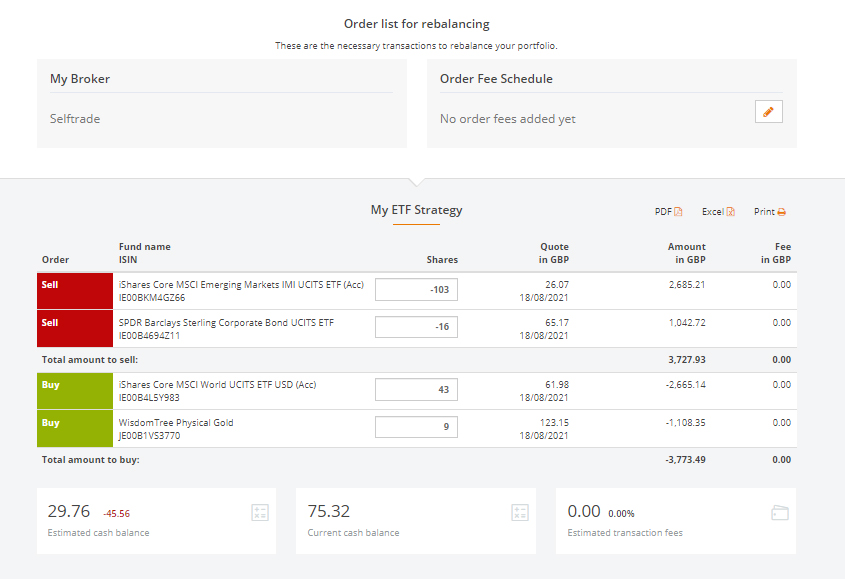845x579 pixels.
Task: Click the Buy label of the WisdomTree Gold row
Action: pyautogui.click(x=51, y=423)
